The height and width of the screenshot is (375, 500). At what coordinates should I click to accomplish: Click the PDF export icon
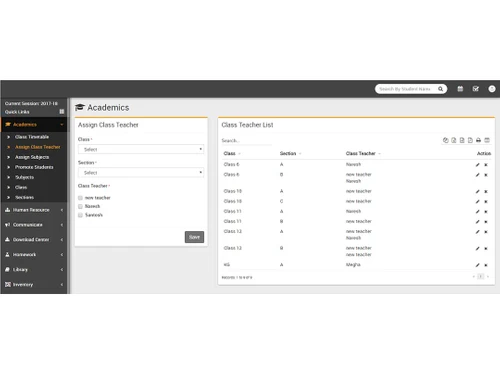pyautogui.click(x=470, y=140)
